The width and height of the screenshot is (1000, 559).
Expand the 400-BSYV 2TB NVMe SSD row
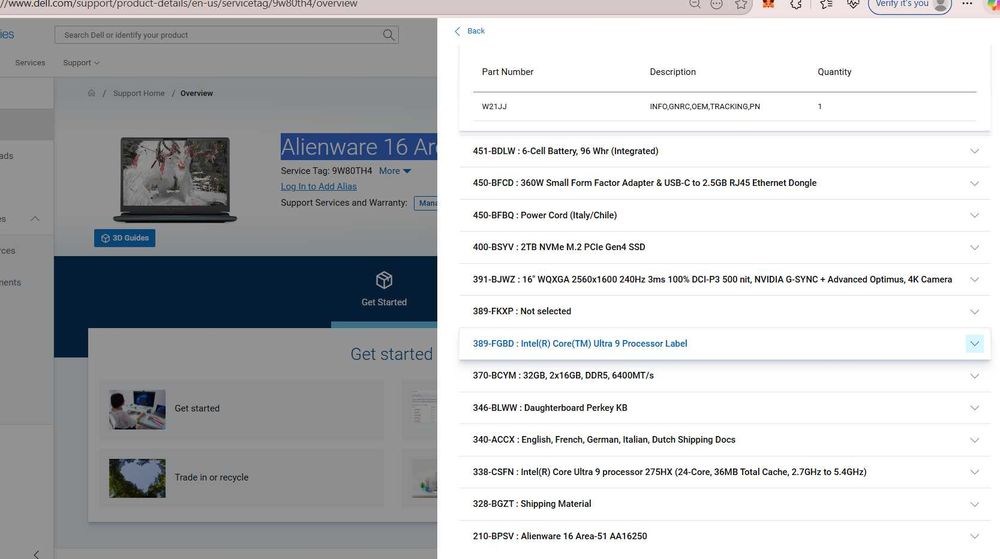coord(724,247)
